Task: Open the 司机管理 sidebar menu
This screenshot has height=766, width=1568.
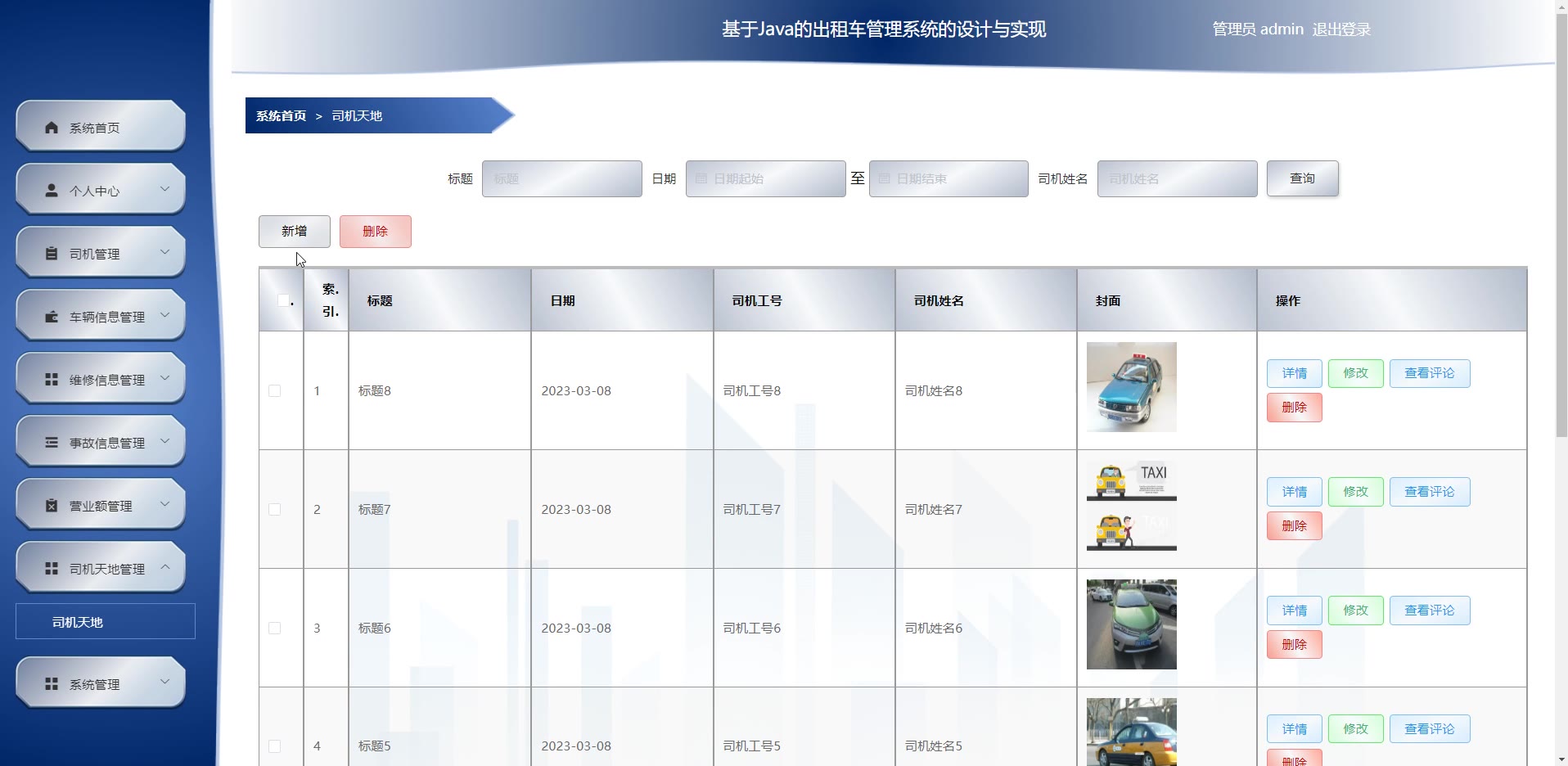Action: tap(101, 253)
